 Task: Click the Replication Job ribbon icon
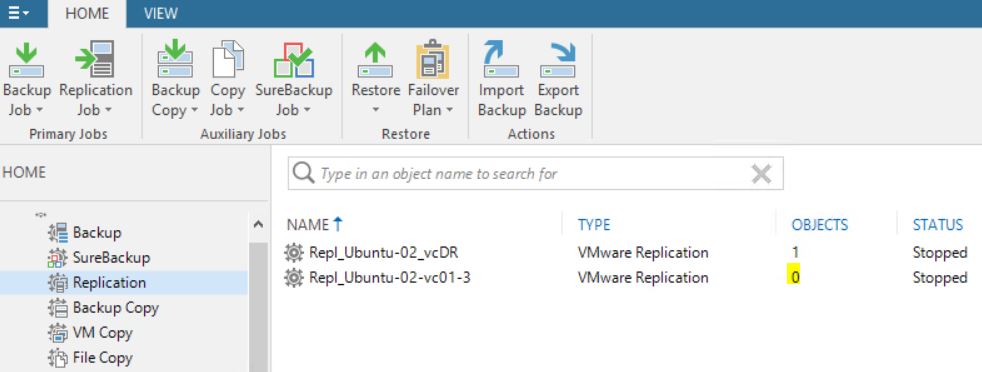[x=95, y=60]
